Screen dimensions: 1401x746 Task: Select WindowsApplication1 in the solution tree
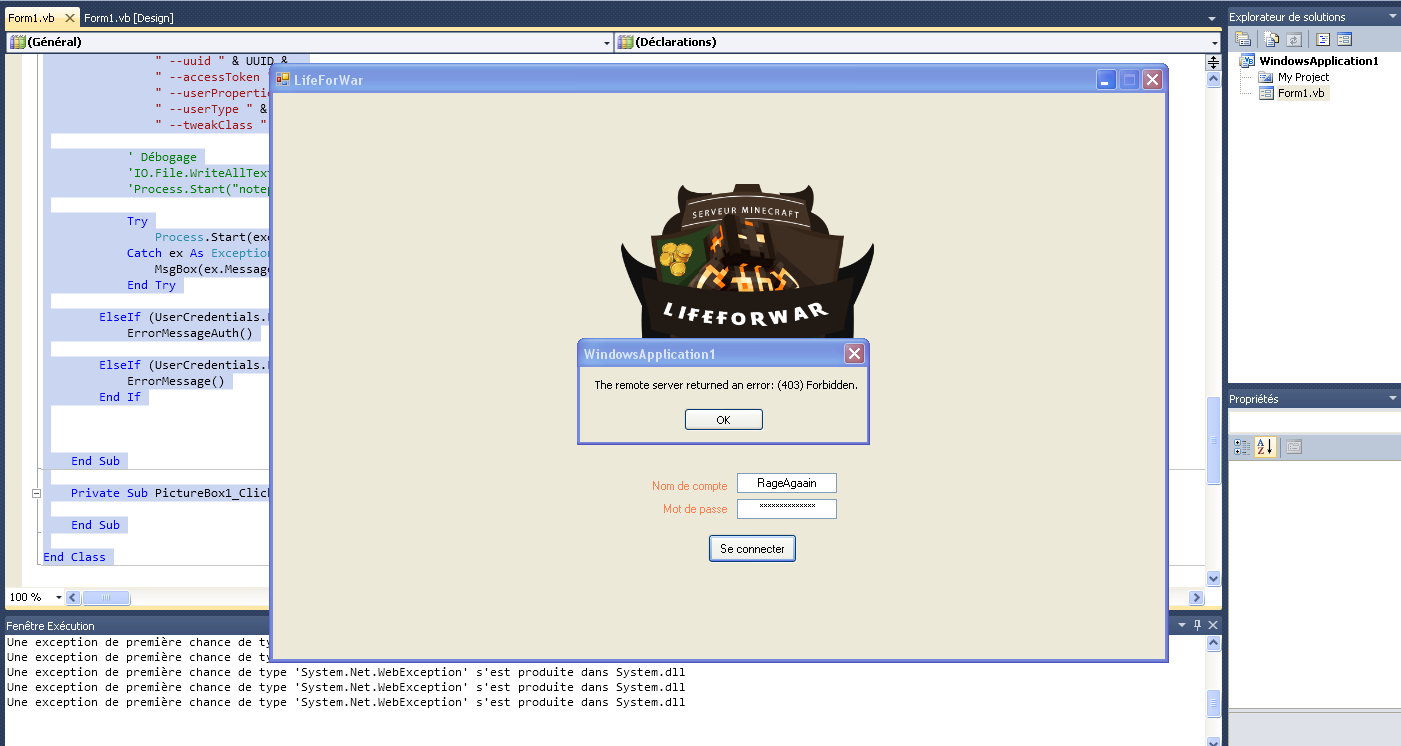pyautogui.click(x=1318, y=61)
